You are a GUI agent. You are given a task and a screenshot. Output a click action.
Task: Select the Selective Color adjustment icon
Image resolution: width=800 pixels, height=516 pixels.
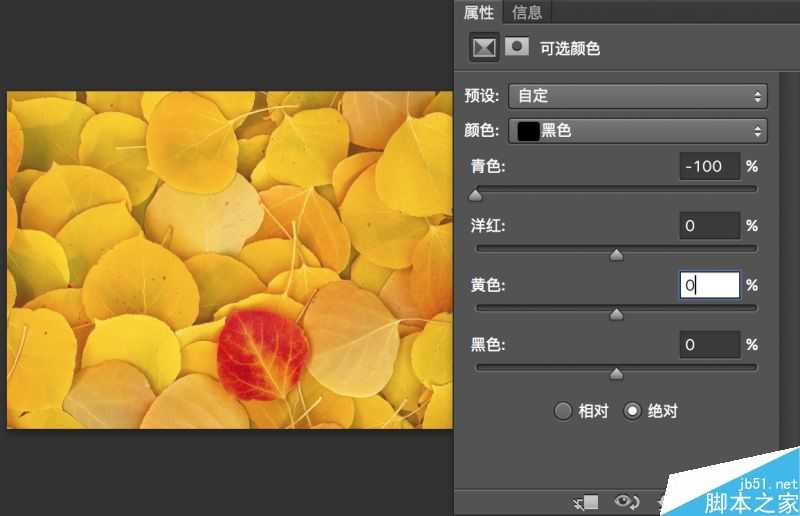pos(484,48)
